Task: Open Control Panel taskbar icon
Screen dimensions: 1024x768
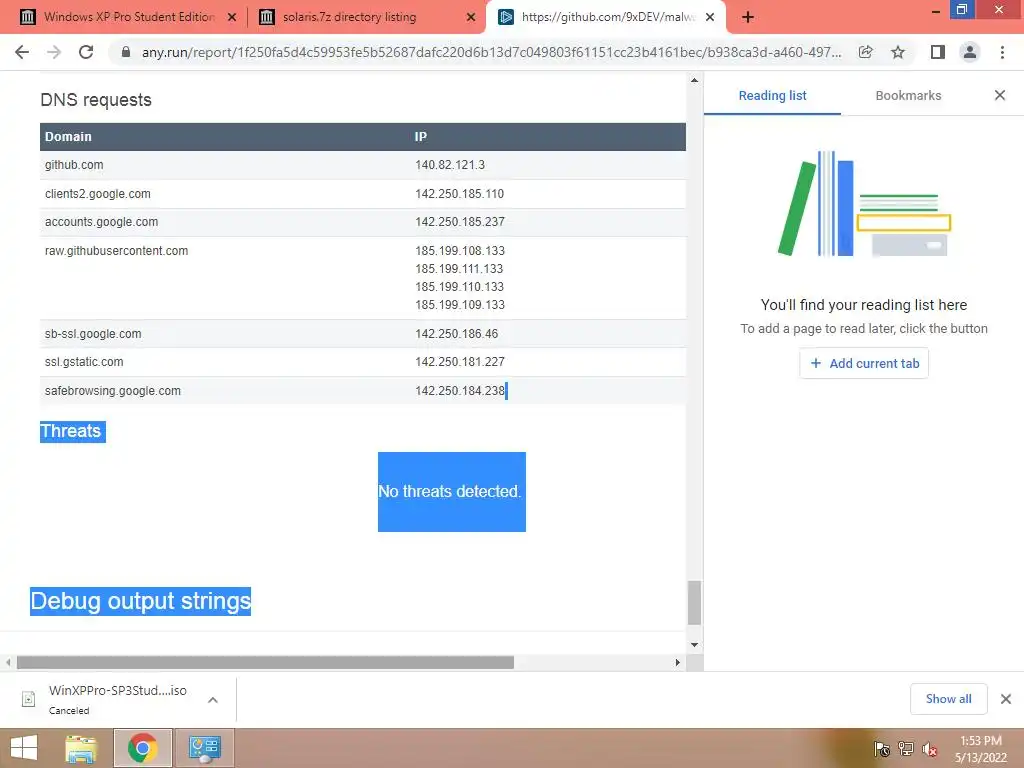Action: click(x=204, y=748)
